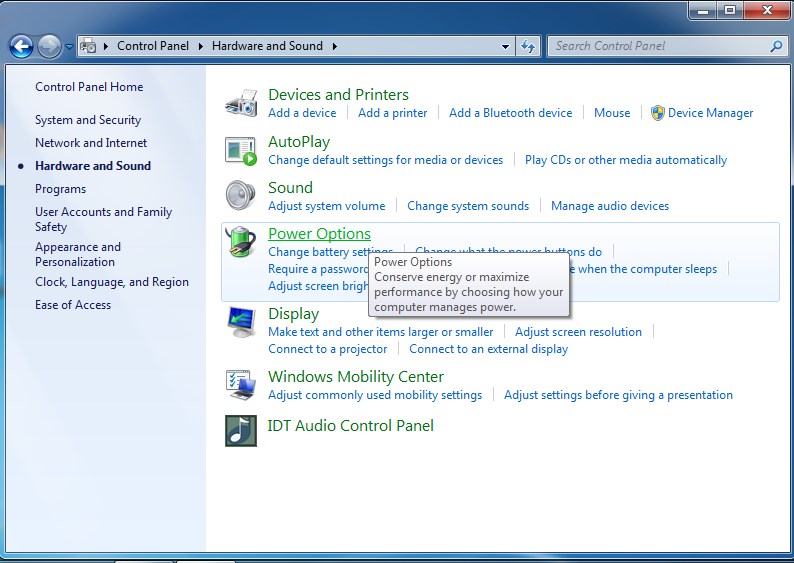Click Adjust system volume
The image size is (794, 563).
[x=327, y=206]
